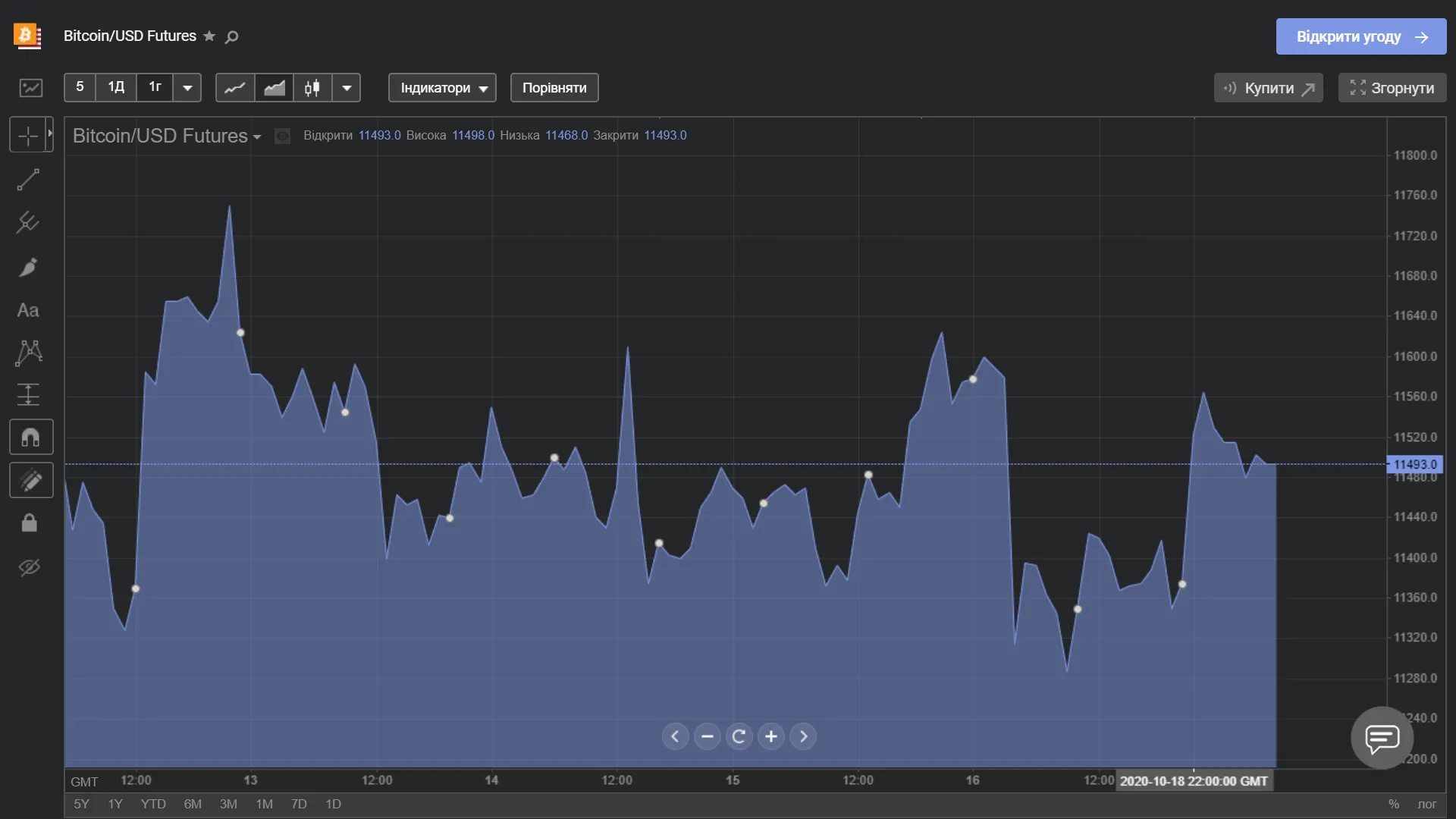Open the time interval dropdown arrow

click(x=187, y=88)
